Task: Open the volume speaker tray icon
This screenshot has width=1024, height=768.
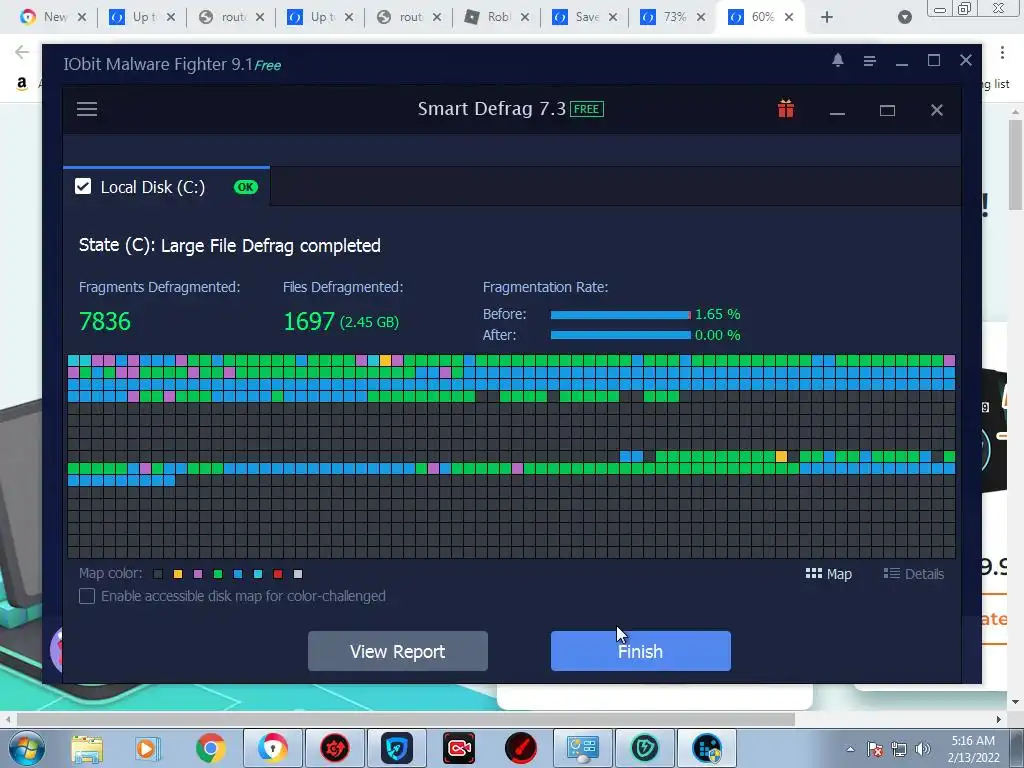Action: pos(923,749)
